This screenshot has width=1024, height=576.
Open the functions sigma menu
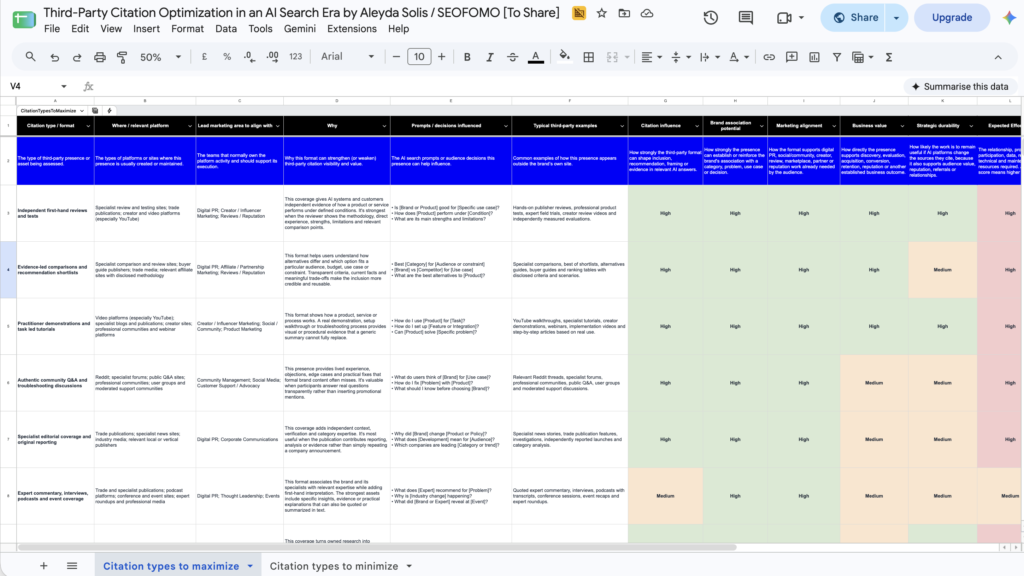pyautogui.click(x=889, y=57)
